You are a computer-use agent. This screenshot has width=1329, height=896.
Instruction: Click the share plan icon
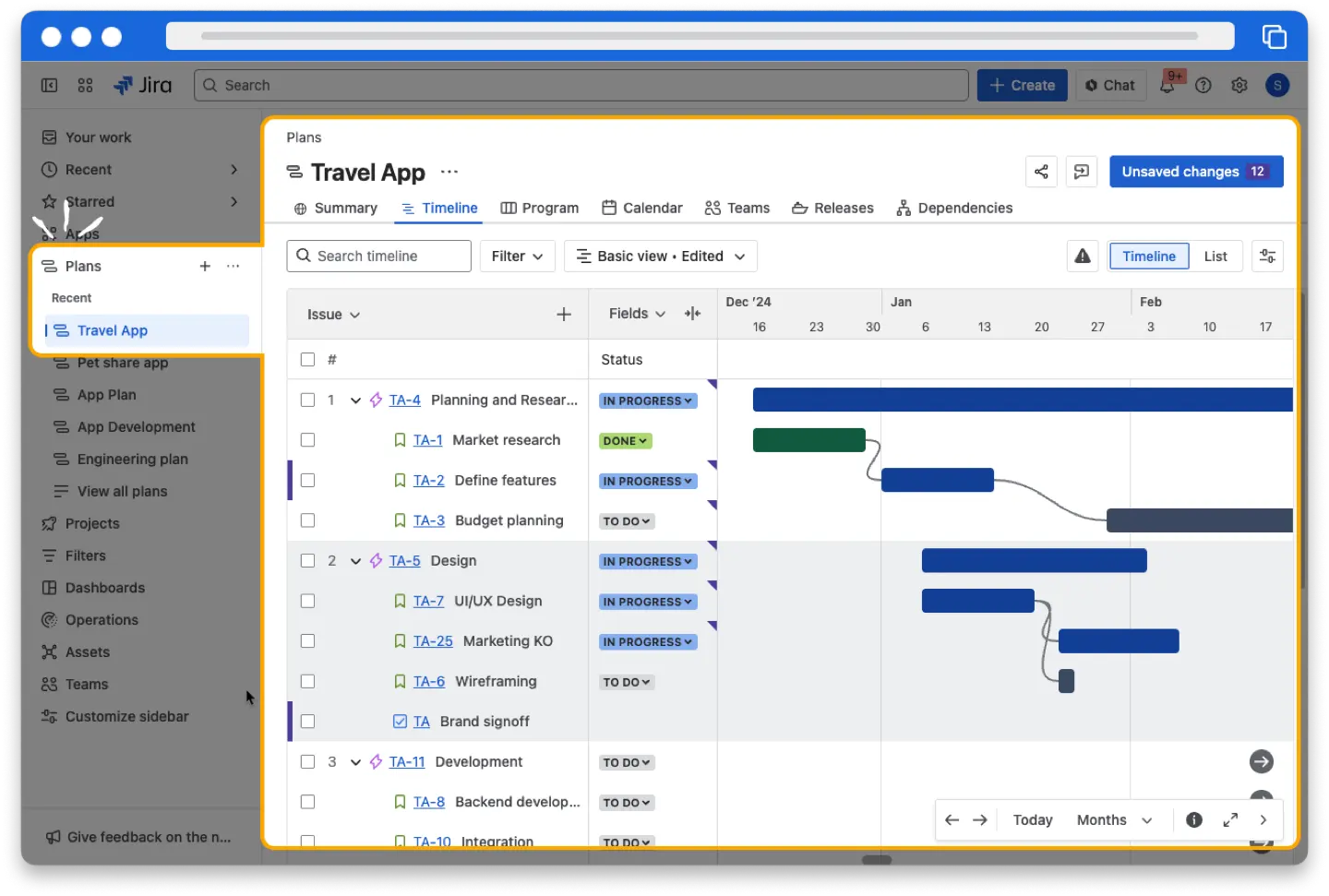1041,172
